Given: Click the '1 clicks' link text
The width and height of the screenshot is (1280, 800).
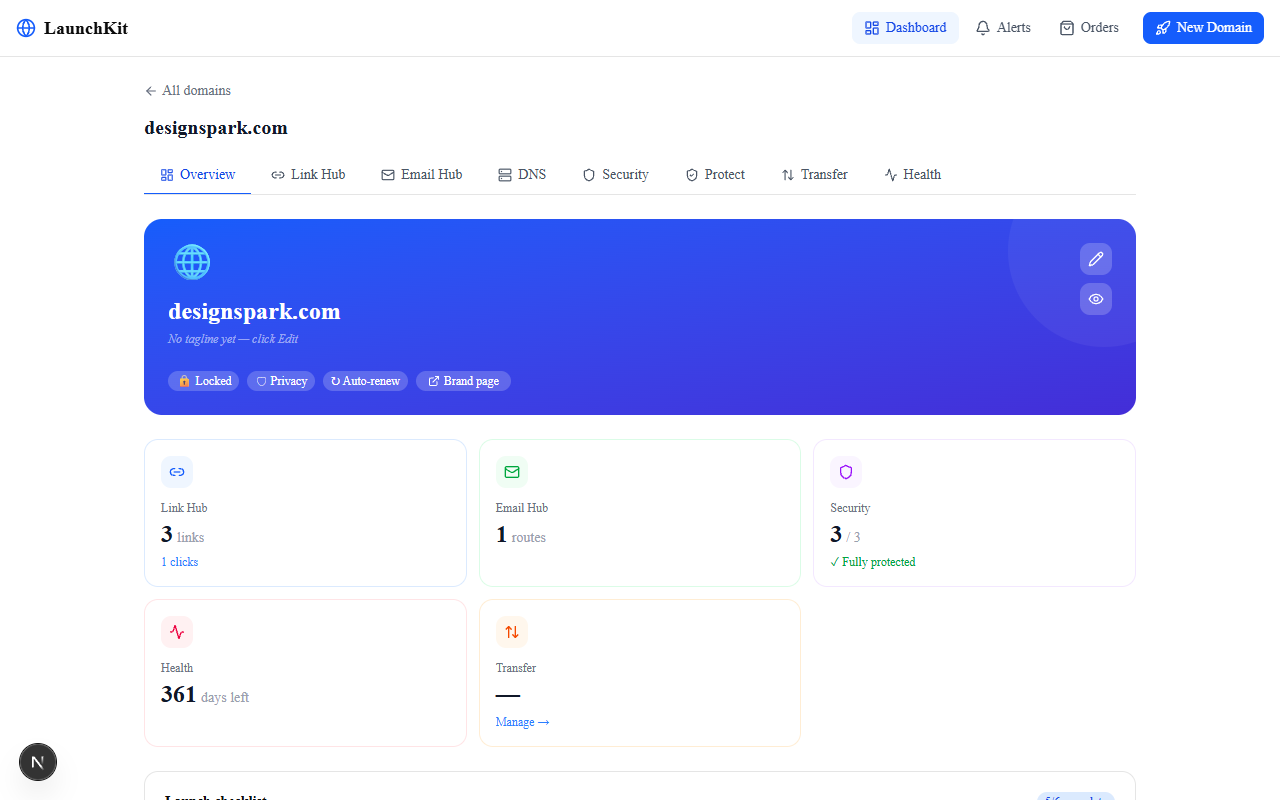Looking at the screenshot, I should coord(180,562).
